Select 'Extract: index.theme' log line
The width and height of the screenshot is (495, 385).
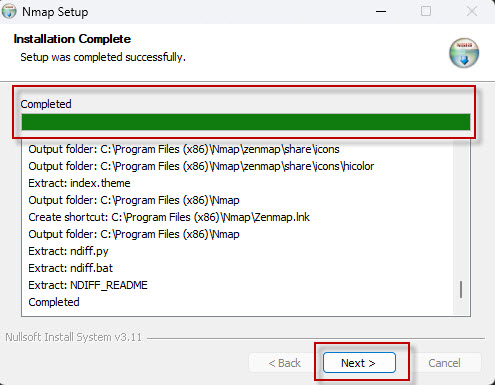(79, 183)
